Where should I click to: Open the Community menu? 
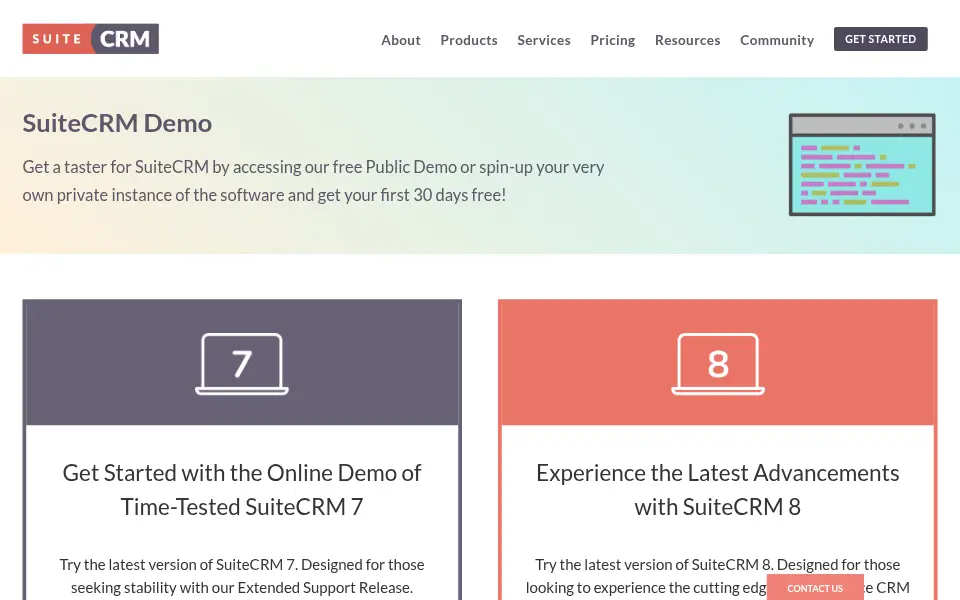tap(777, 40)
